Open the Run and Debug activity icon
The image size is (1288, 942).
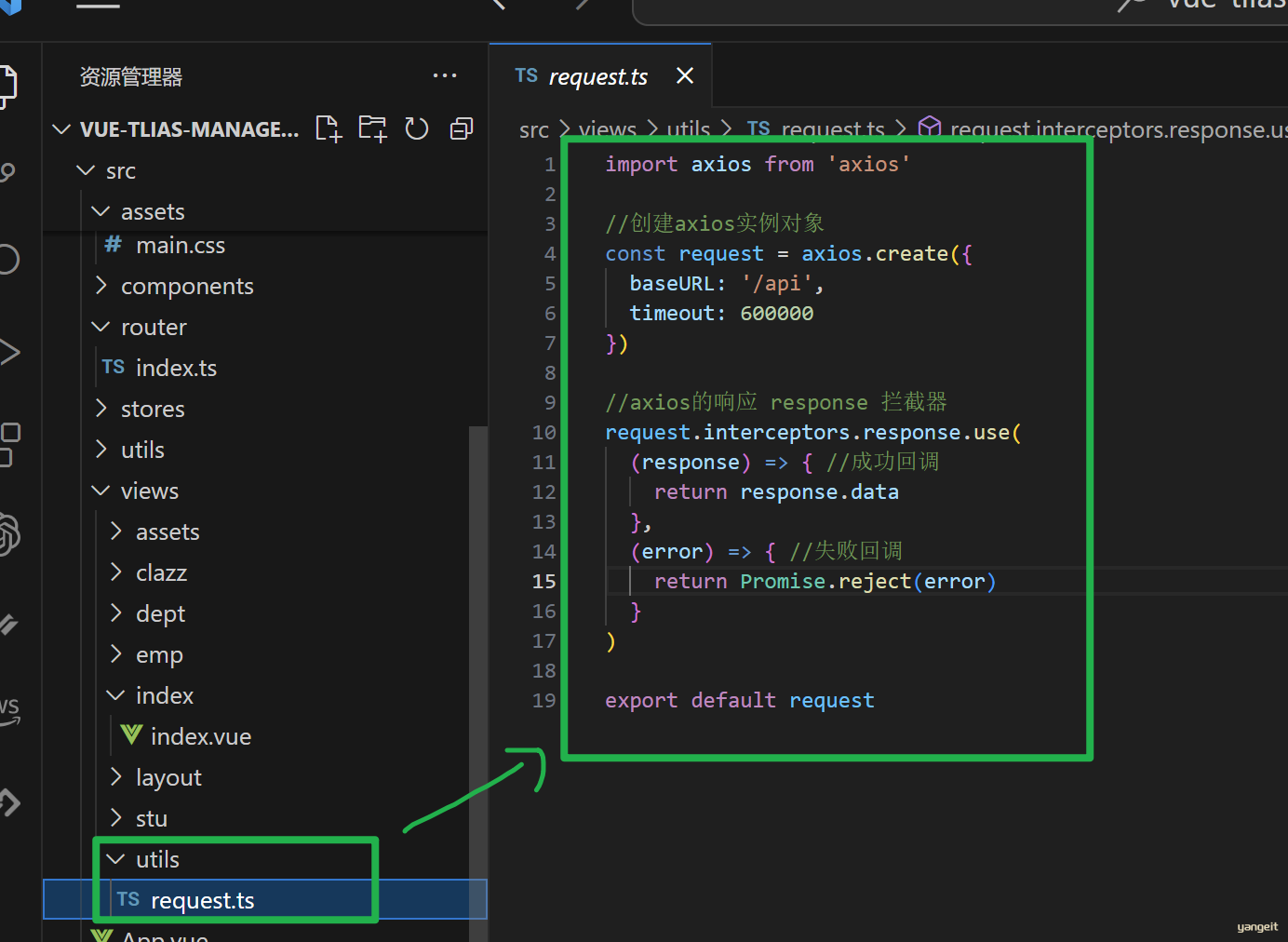pyautogui.click(x=7, y=352)
